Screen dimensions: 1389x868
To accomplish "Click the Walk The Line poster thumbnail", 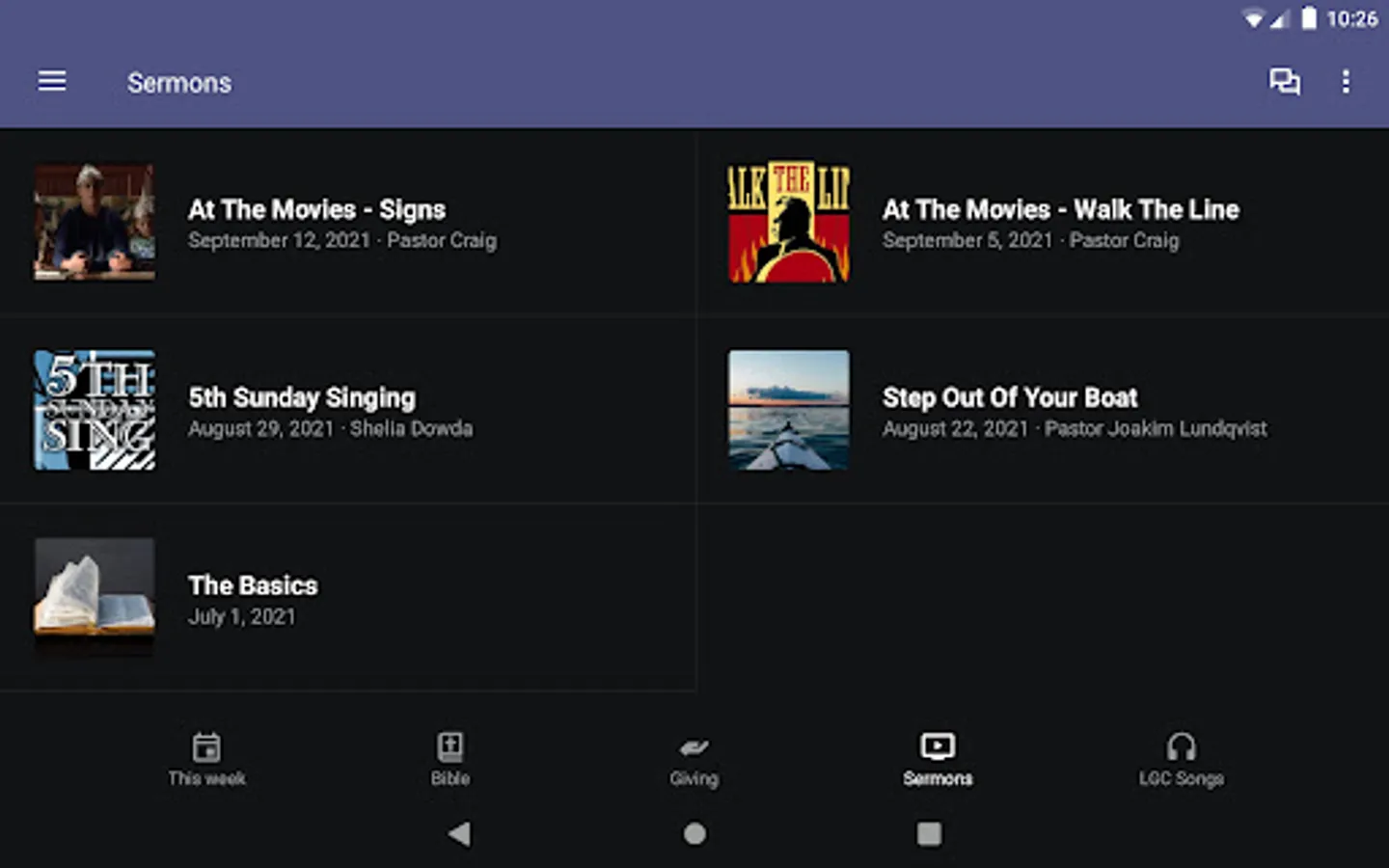I will (789, 223).
